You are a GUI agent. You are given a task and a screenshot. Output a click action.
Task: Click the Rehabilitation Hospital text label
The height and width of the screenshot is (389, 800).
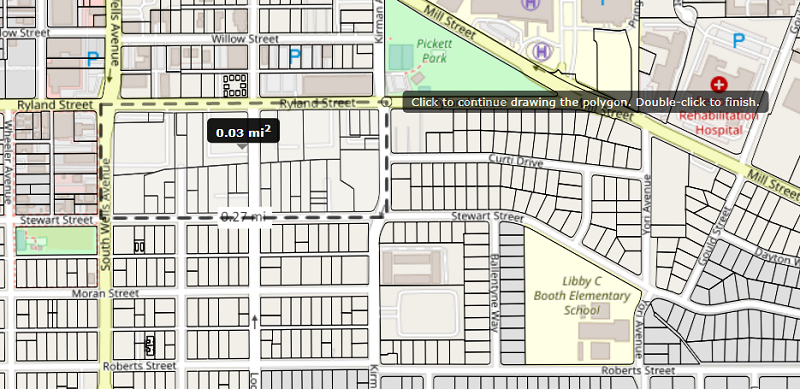719,123
